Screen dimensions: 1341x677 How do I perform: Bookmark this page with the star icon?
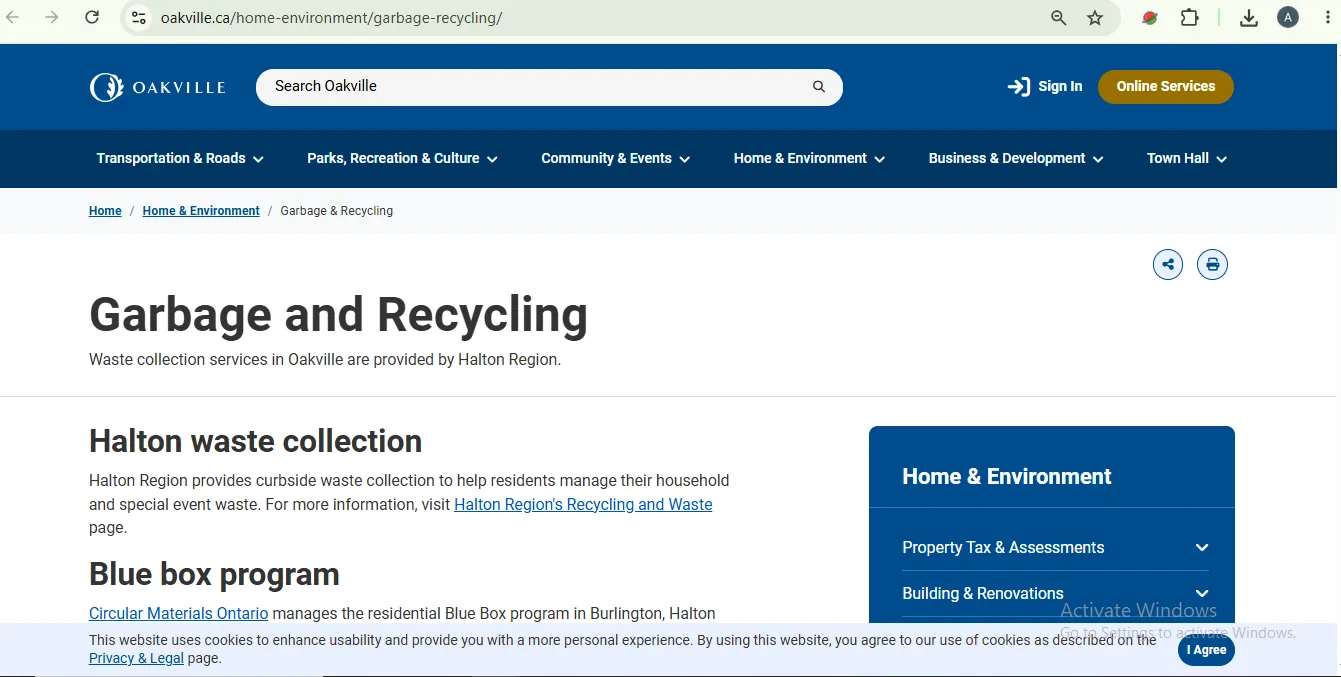pos(1095,18)
